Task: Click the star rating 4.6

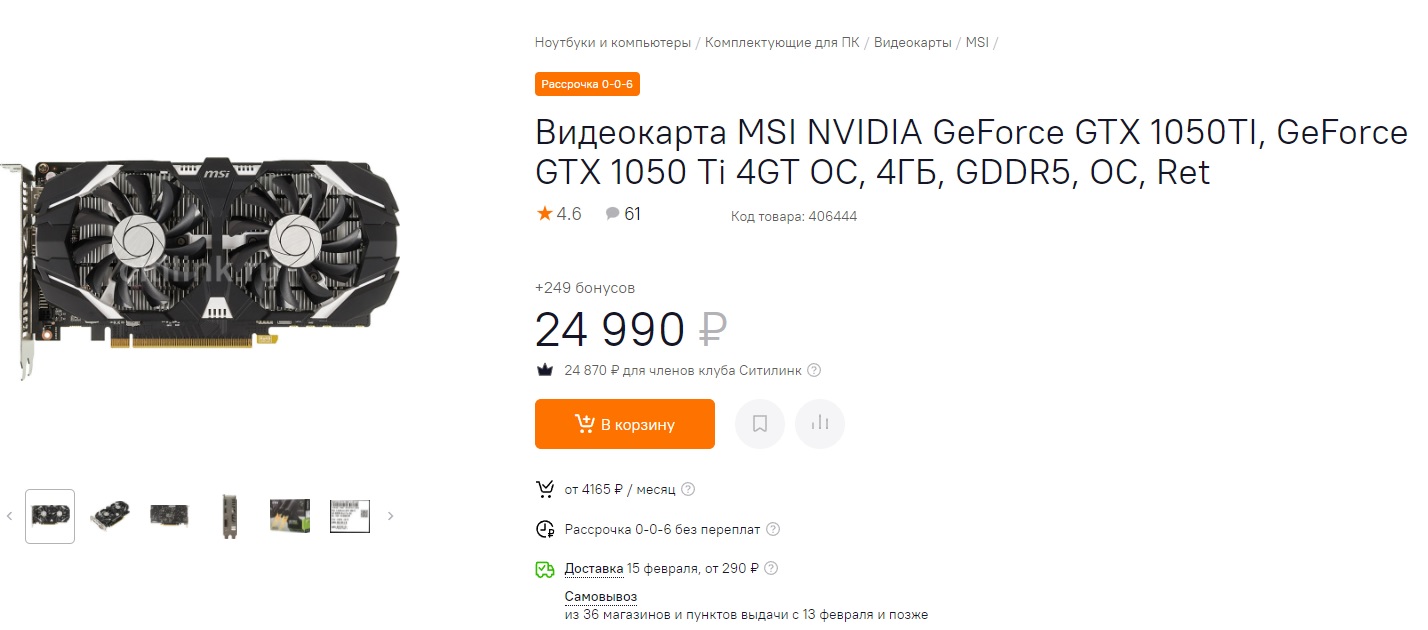Action: point(559,214)
